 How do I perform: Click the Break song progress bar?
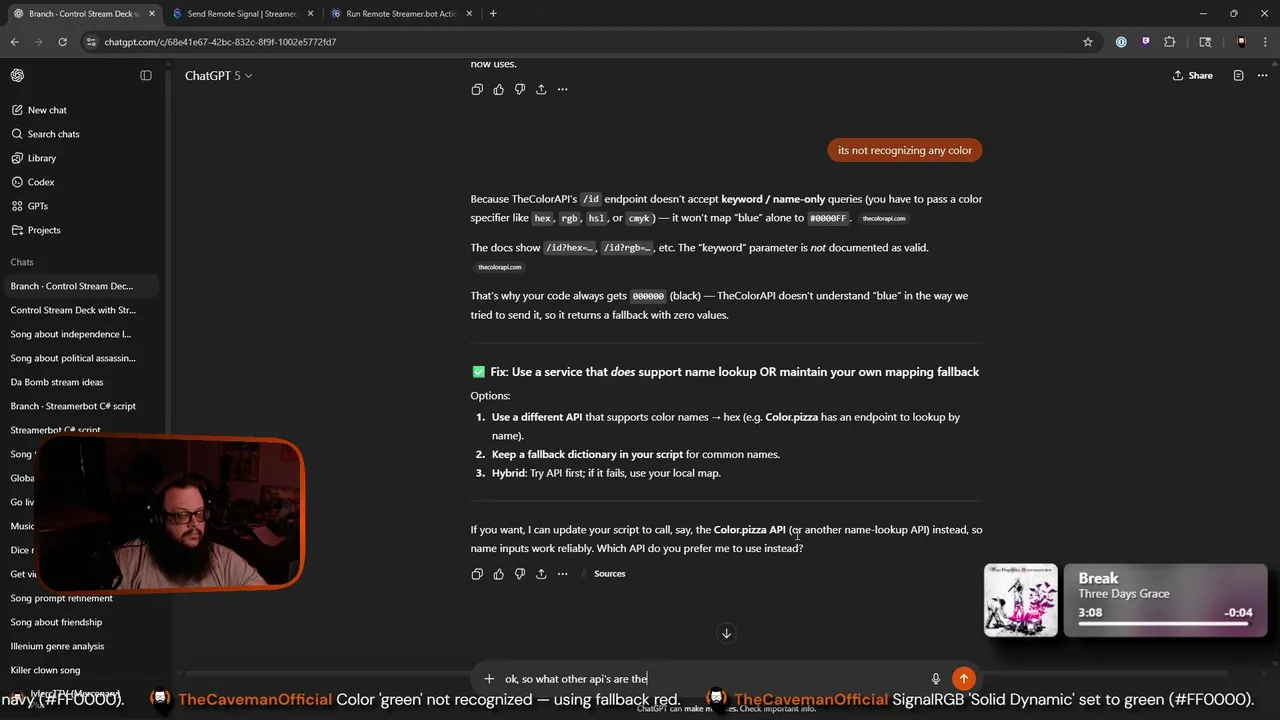pyautogui.click(x=1163, y=624)
